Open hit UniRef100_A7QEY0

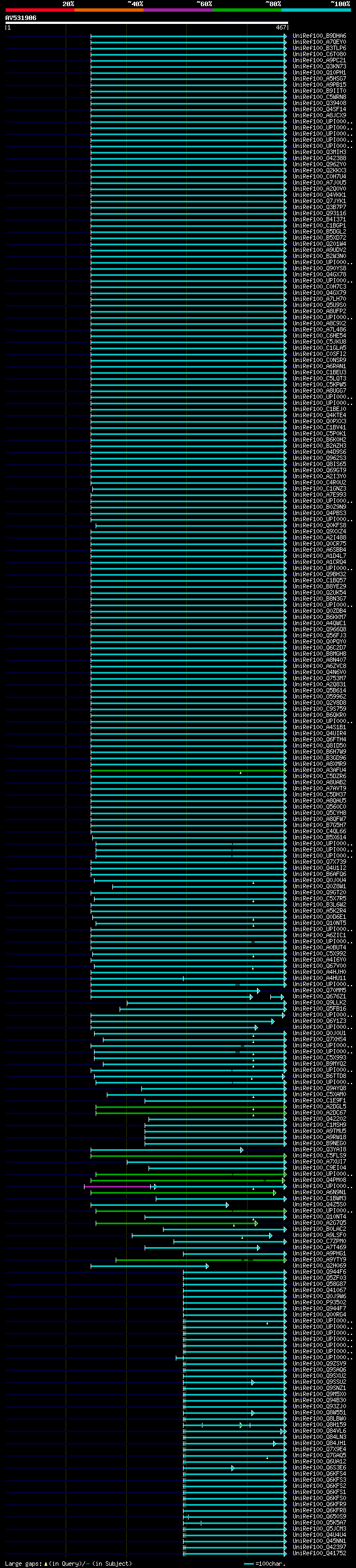tap(319, 42)
